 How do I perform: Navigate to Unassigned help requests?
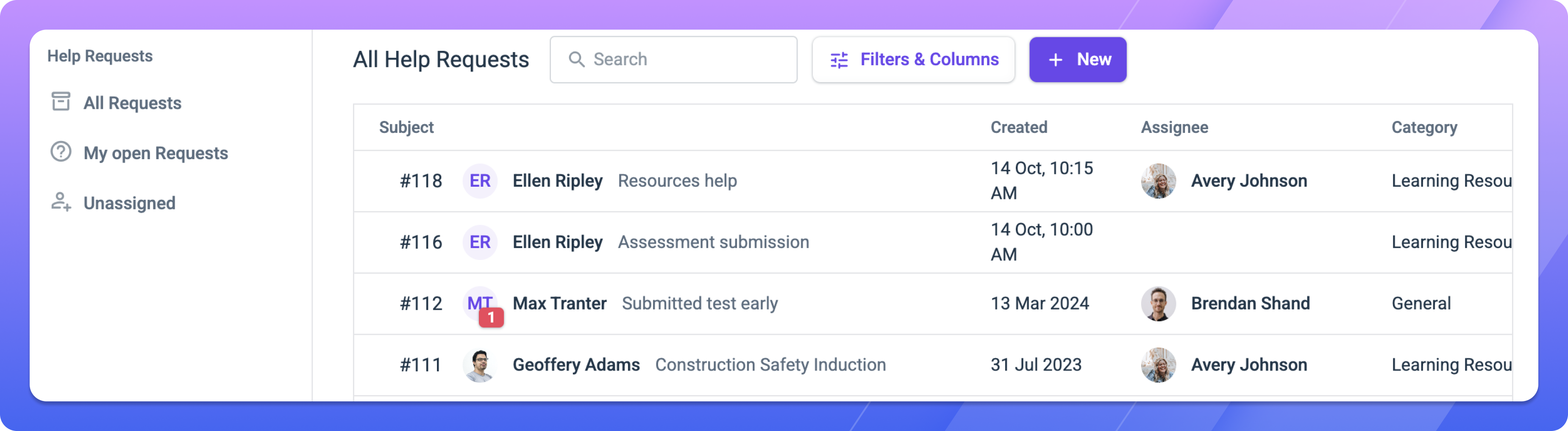coord(129,203)
